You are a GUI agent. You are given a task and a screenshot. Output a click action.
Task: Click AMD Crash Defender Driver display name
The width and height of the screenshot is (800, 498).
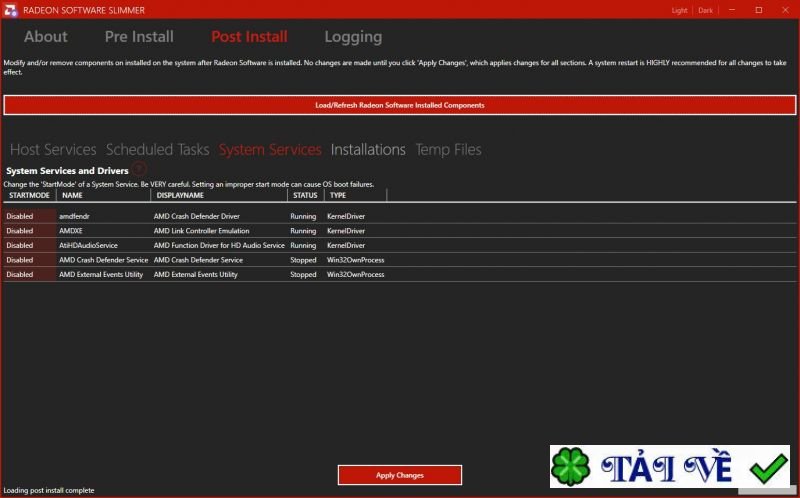tap(196, 216)
